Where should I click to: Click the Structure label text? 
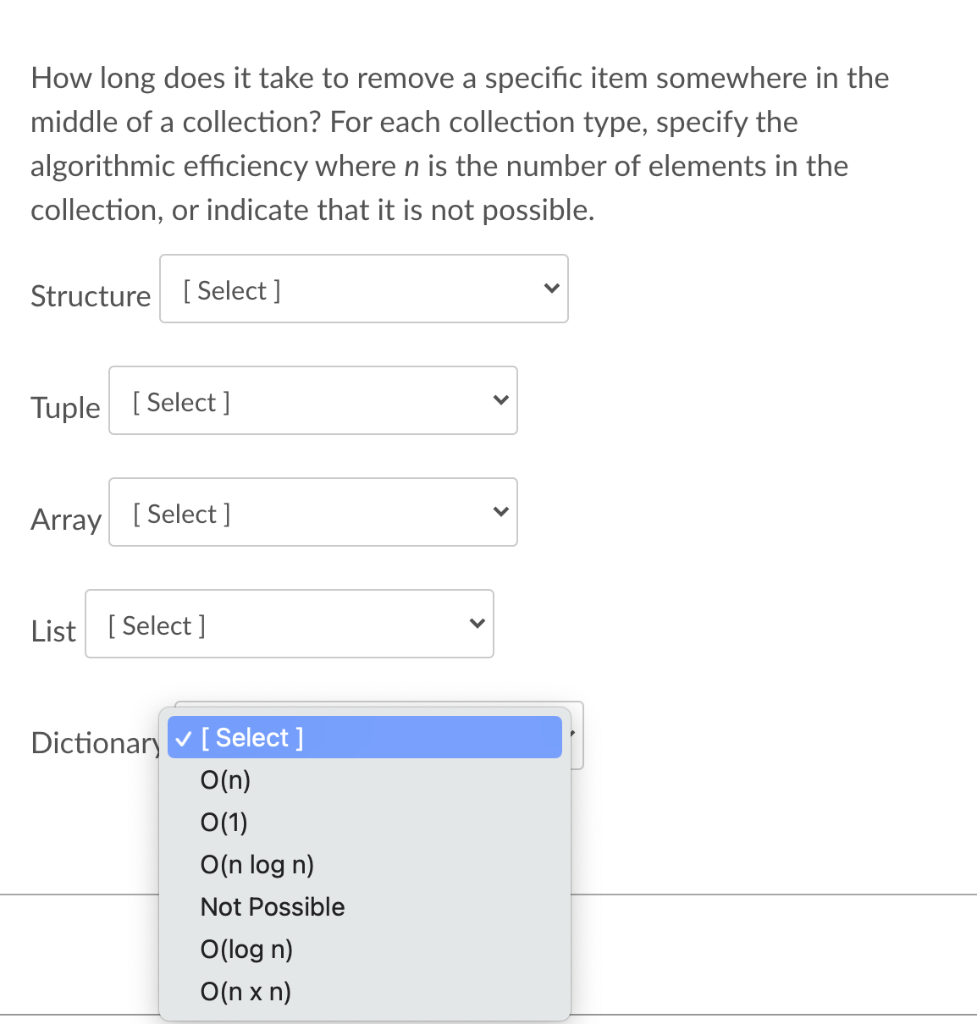(x=90, y=296)
